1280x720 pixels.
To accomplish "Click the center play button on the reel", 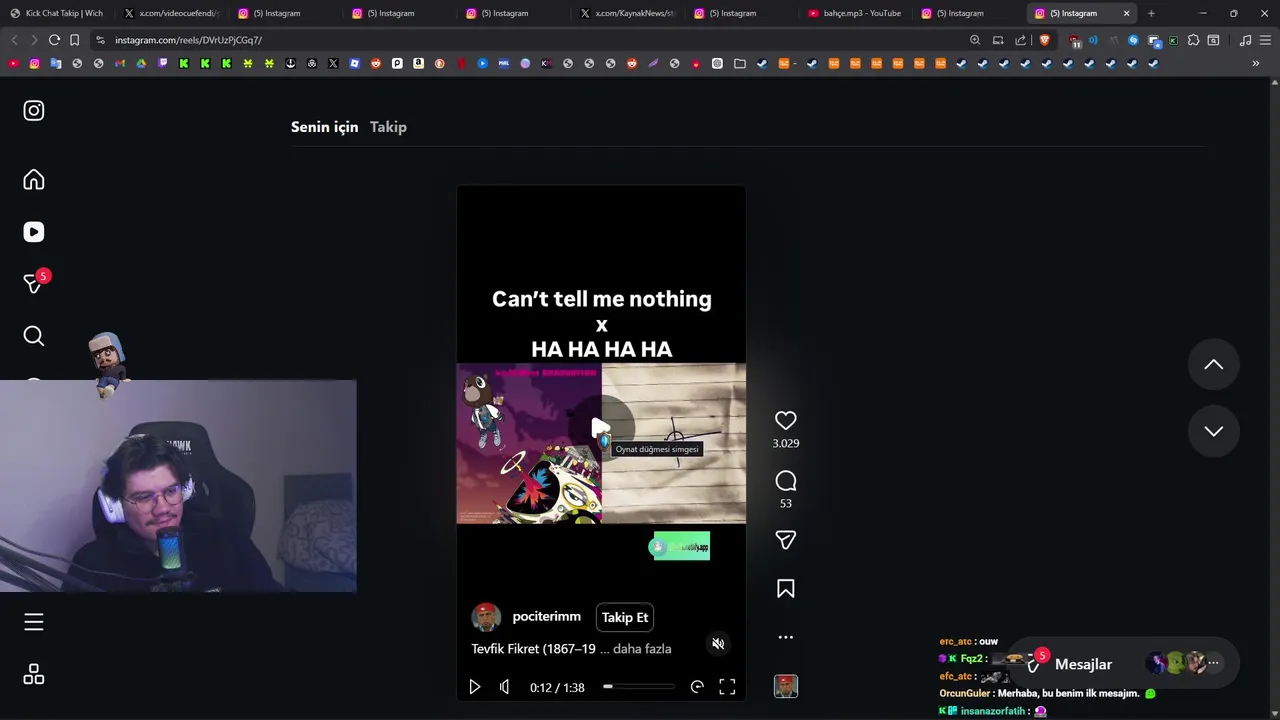I will click(600, 429).
